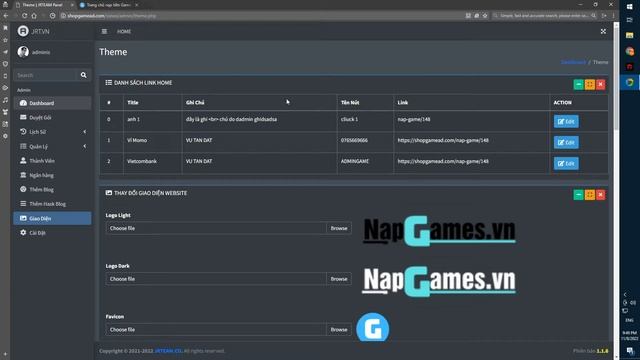Open Ngân hàng sidebar item

pyautogui.click(x=52, y=175)
